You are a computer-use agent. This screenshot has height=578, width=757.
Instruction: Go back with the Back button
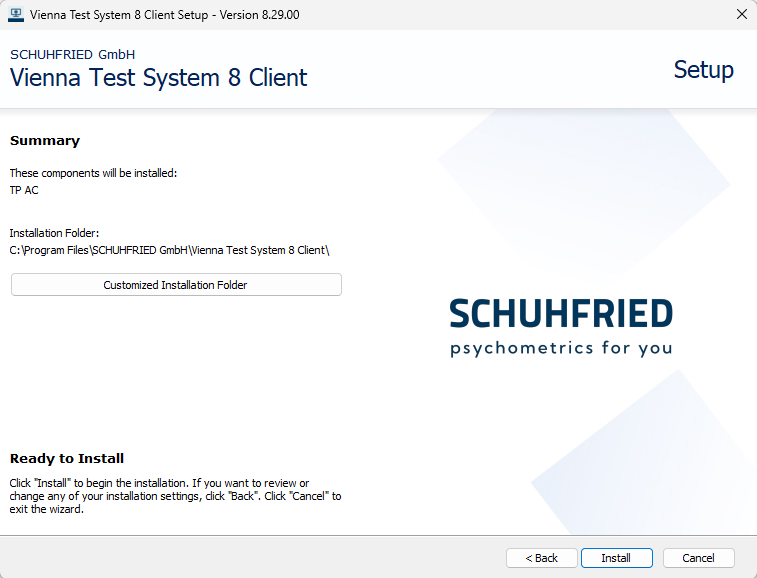(x=541, y=558)
